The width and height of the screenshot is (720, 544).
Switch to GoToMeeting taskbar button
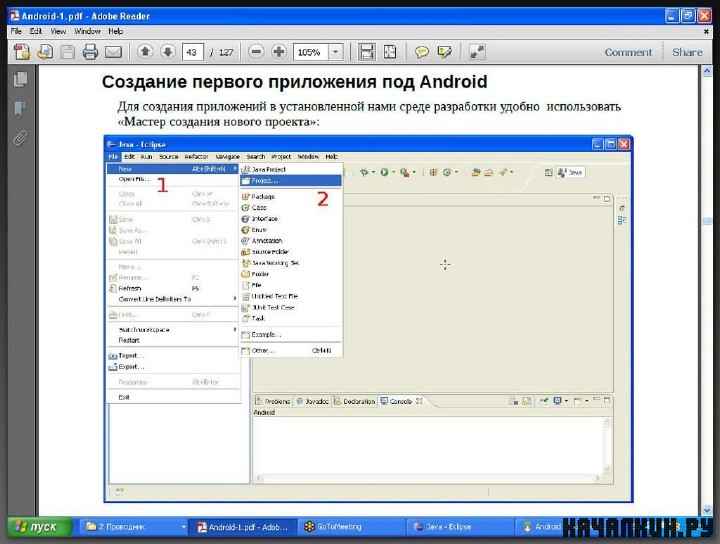tap(351, 527)
